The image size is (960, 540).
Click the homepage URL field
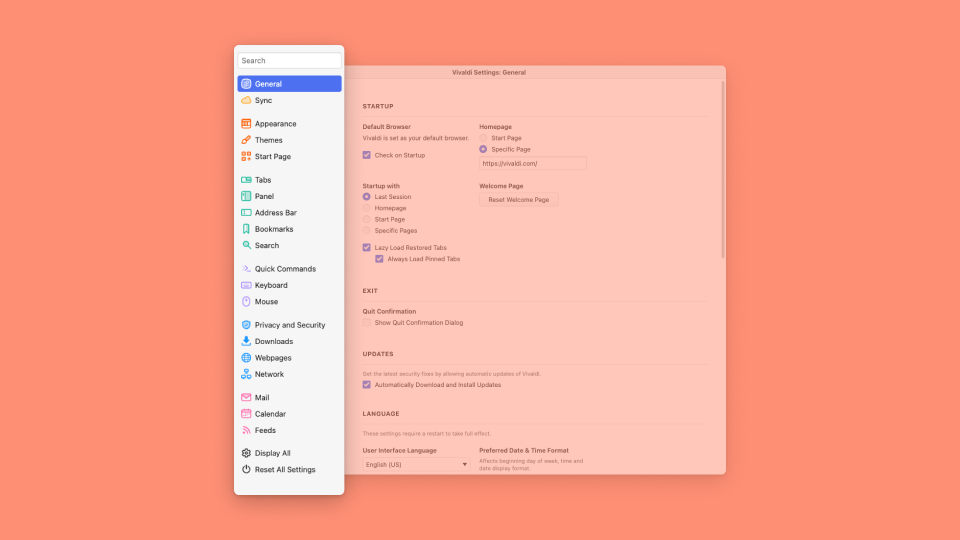coord(533,163)
